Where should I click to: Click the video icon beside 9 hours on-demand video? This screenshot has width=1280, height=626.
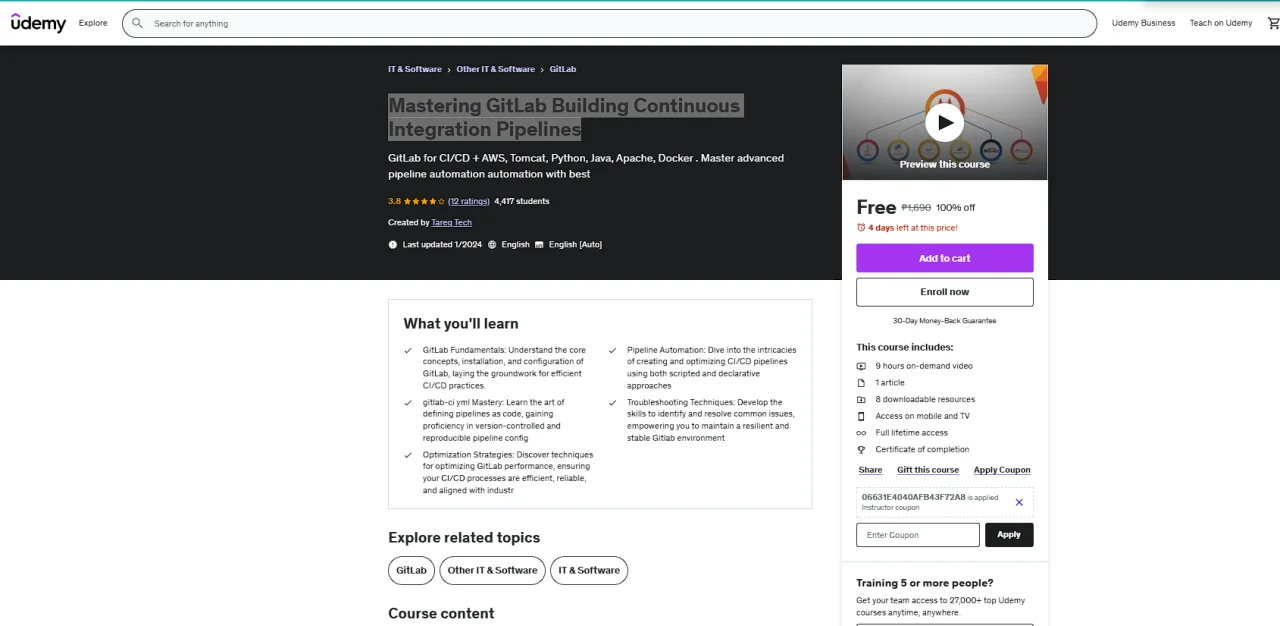click(861, 366)
